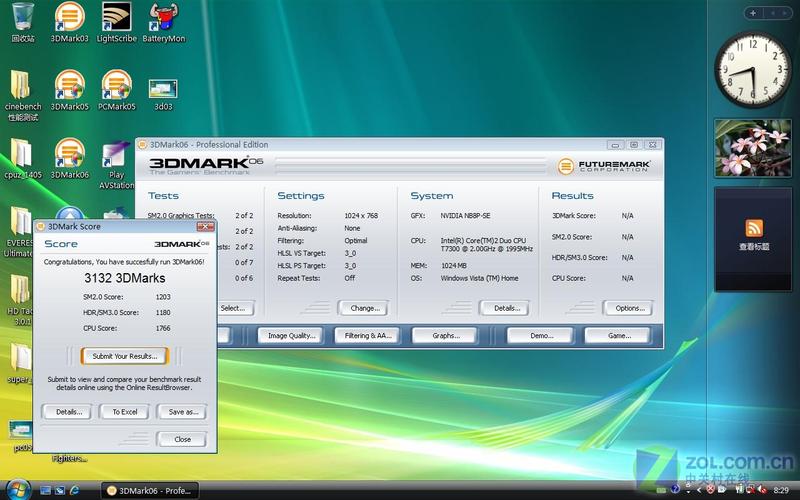The width and height of the screenshot is (800, 500).
Task: Click MEM value 1024 MB
Action: pos(454,266)
